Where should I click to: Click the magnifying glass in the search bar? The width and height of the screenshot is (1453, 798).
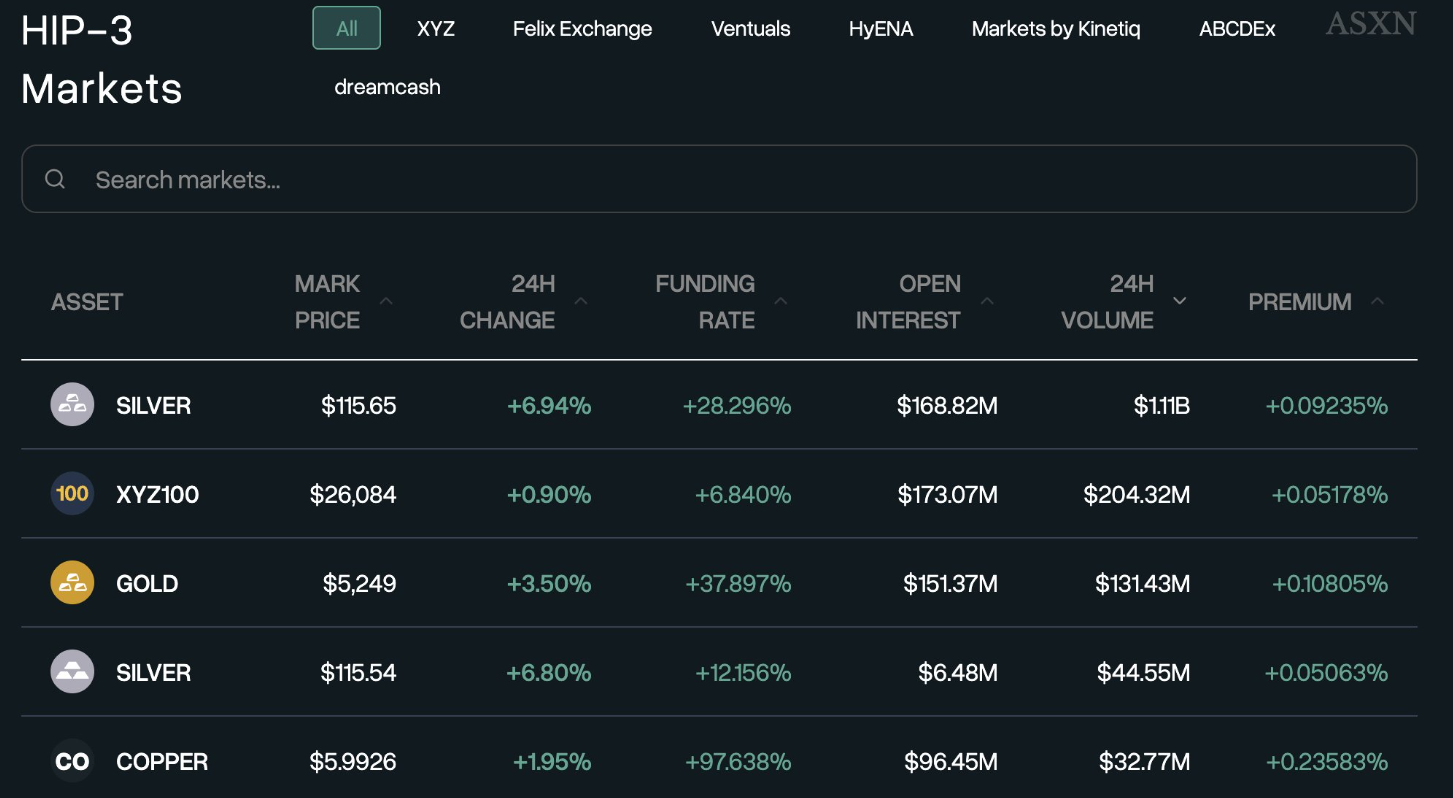click(54, 178)
